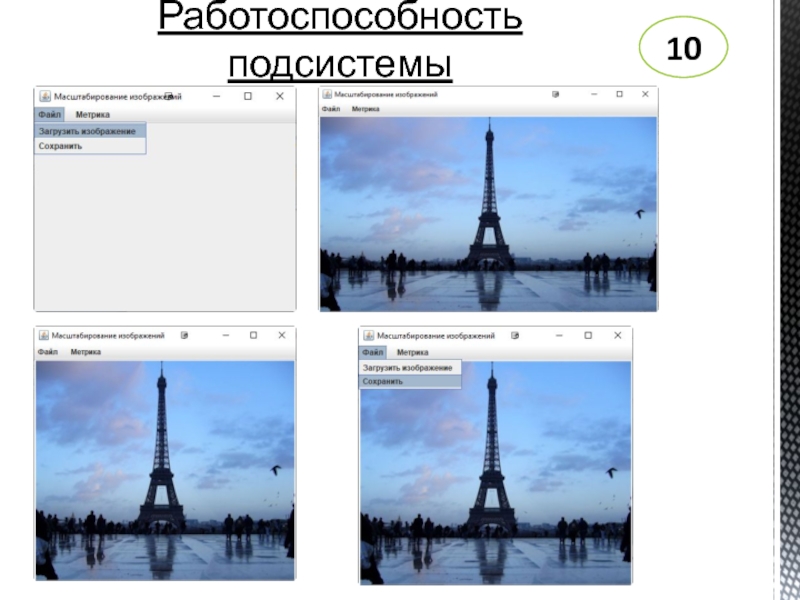The height and width of the screenshot is (600, 800).
Task: Click the Eiffel Tower image in the top-right window
Action: (488, 213)
